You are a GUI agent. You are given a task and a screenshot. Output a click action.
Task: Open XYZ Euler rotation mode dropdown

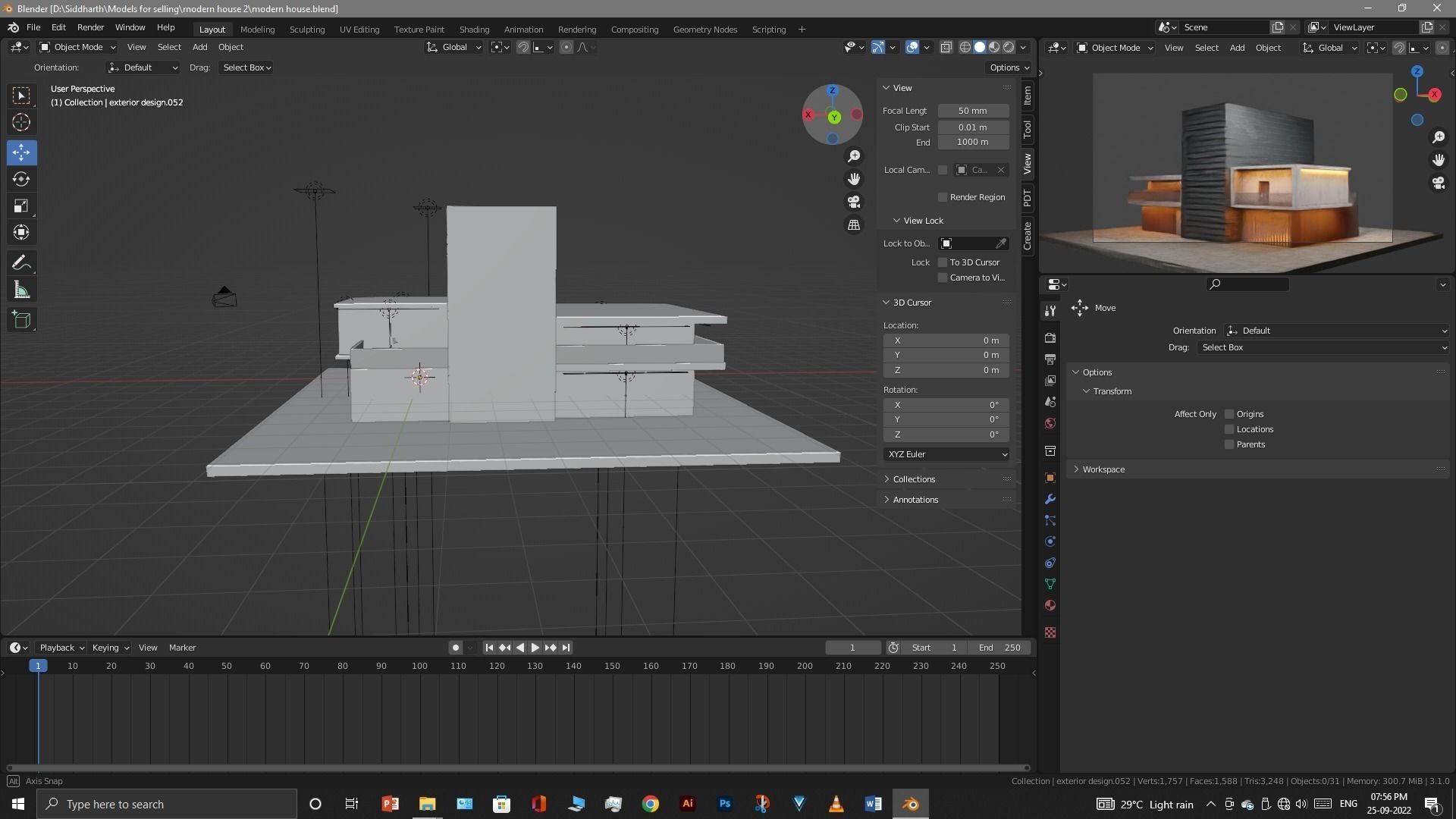point(946,454)
